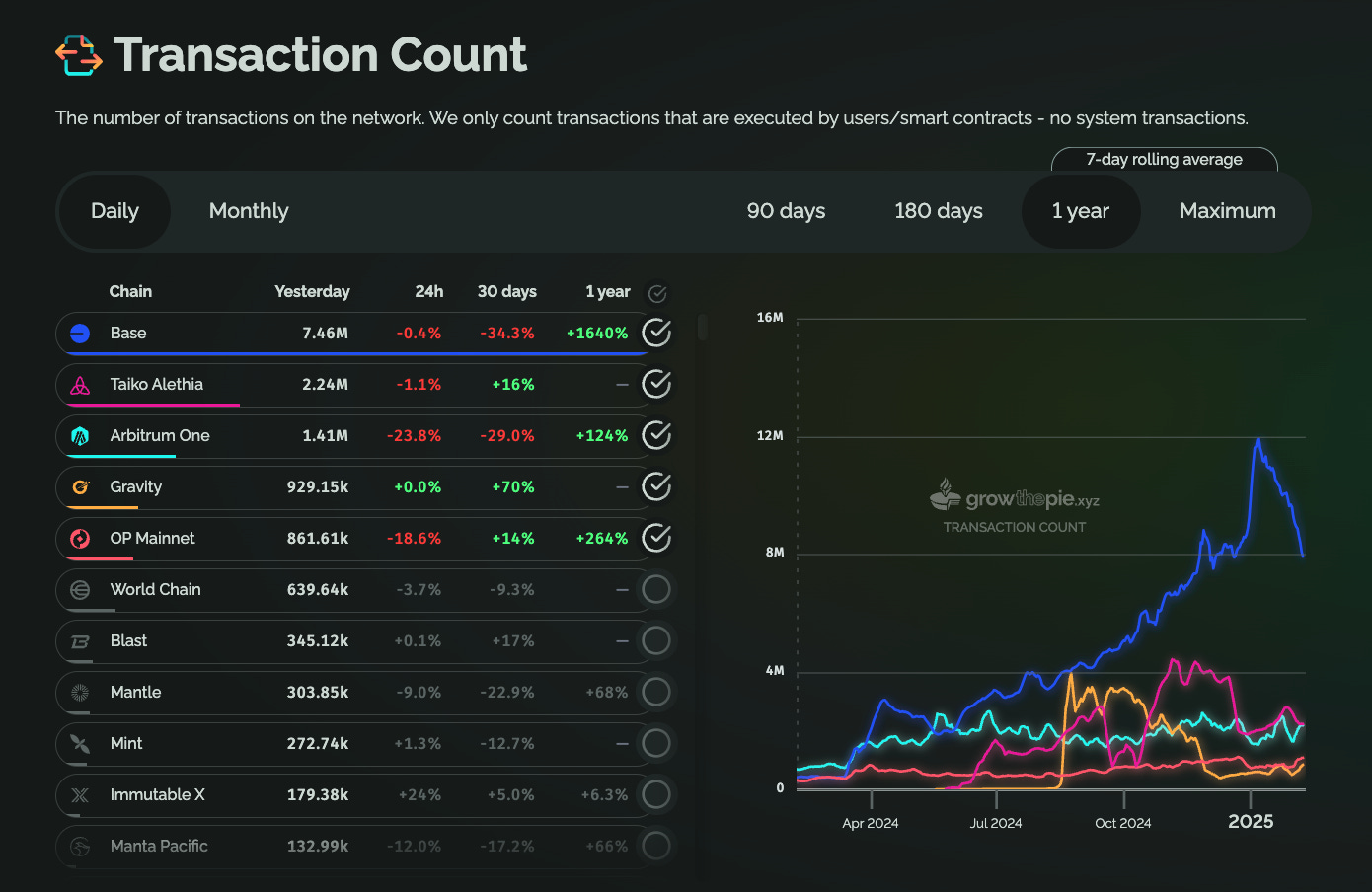The image size is (1372, 892).
Task: Enable Immutable X in chart
Action: click(x=656, y=794)
